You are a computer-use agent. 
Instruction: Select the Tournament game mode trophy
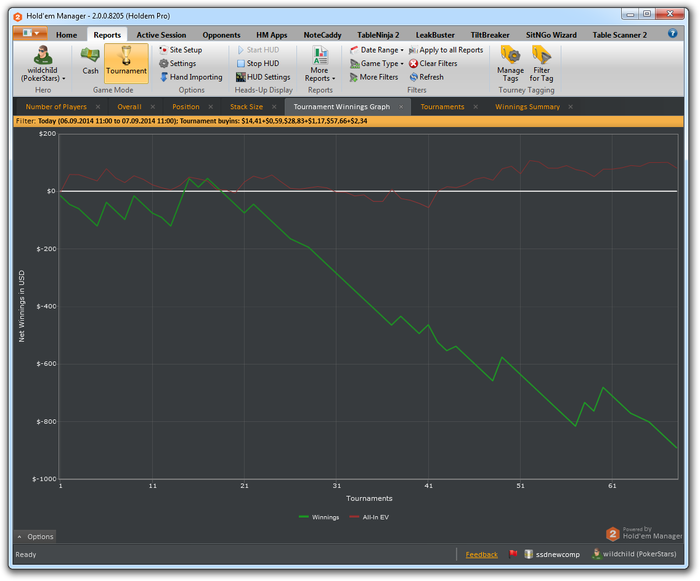(x=126, y=63)
